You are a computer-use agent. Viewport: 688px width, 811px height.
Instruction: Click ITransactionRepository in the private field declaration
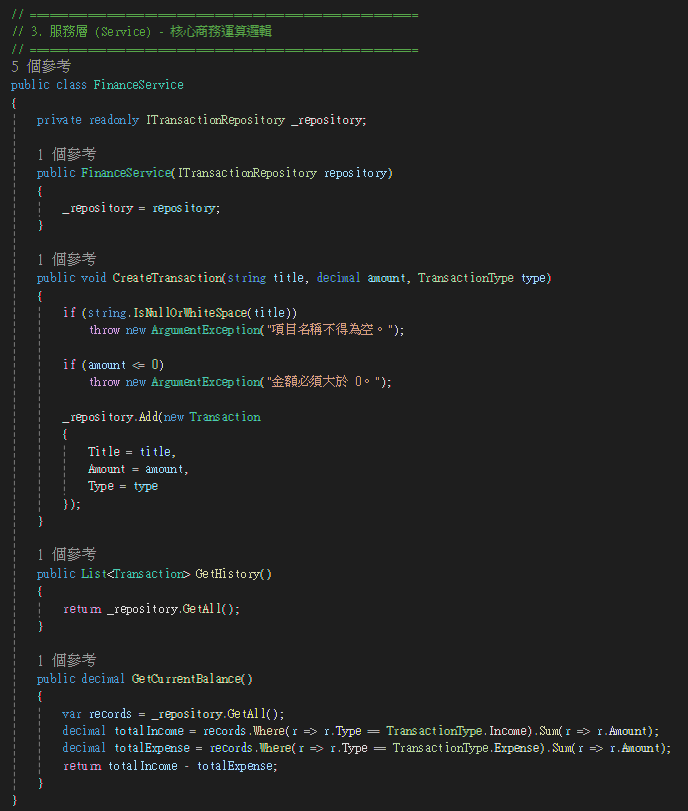click(x=215, y=120)
